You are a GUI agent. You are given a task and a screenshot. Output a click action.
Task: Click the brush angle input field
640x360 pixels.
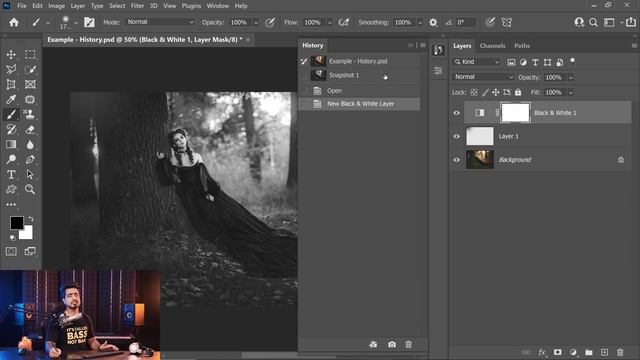[465, 22]
